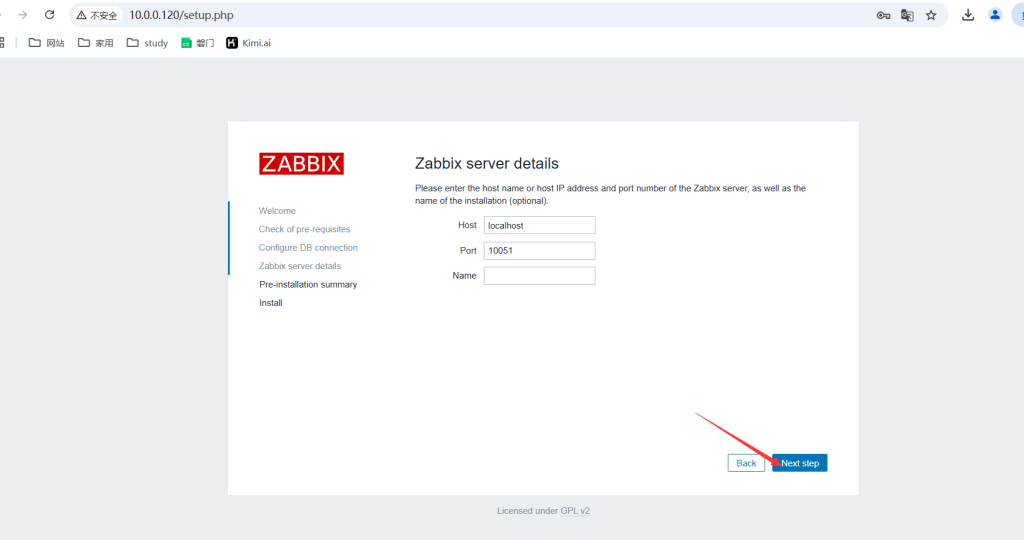This screenshot has height=540, width=1024.
Task: Click the ZABBIX logo
Action: click(301, 164)
